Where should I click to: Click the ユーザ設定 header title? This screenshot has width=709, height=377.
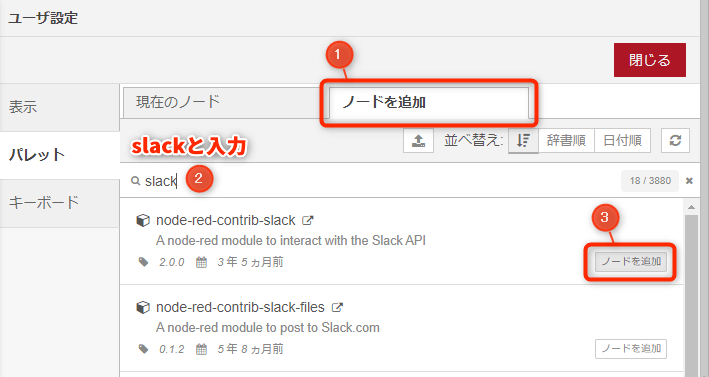coord(43,18)
